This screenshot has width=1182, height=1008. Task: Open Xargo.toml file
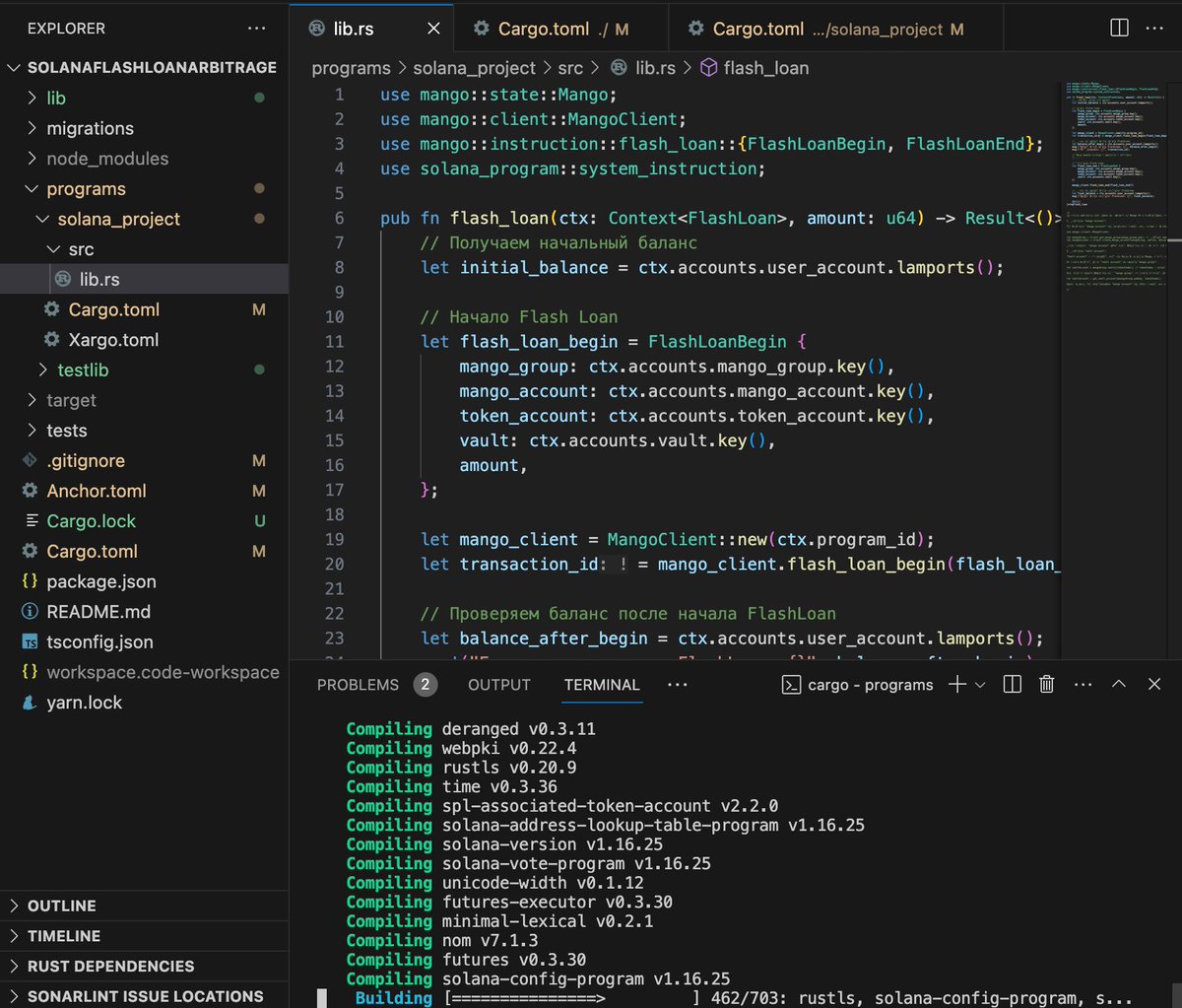pos(145,340)
